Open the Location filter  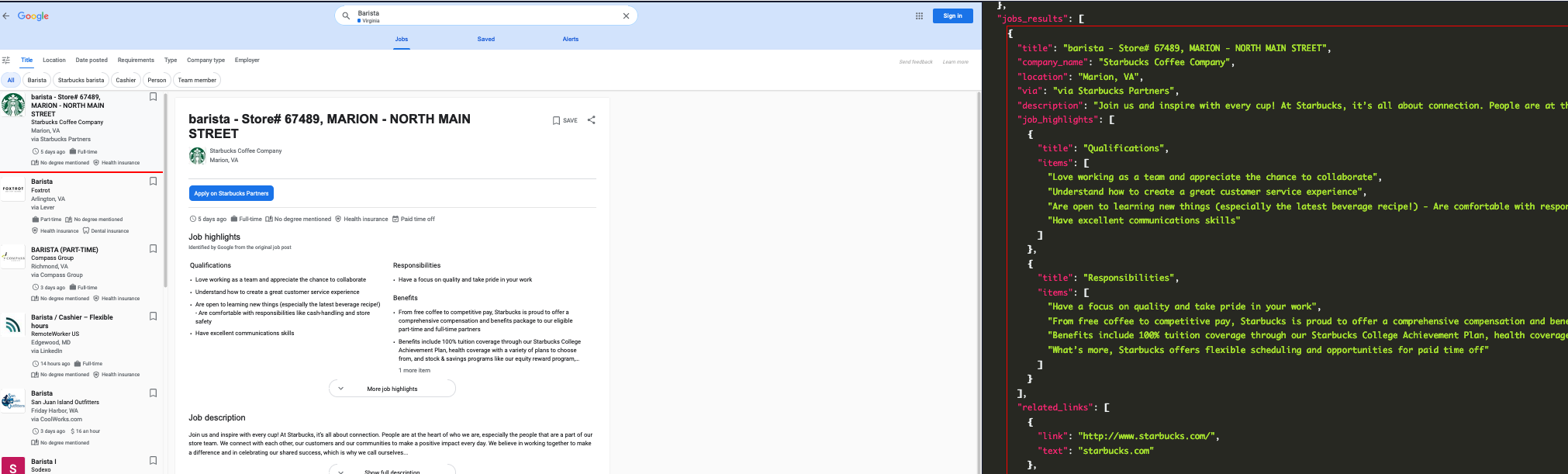(54, 60)
